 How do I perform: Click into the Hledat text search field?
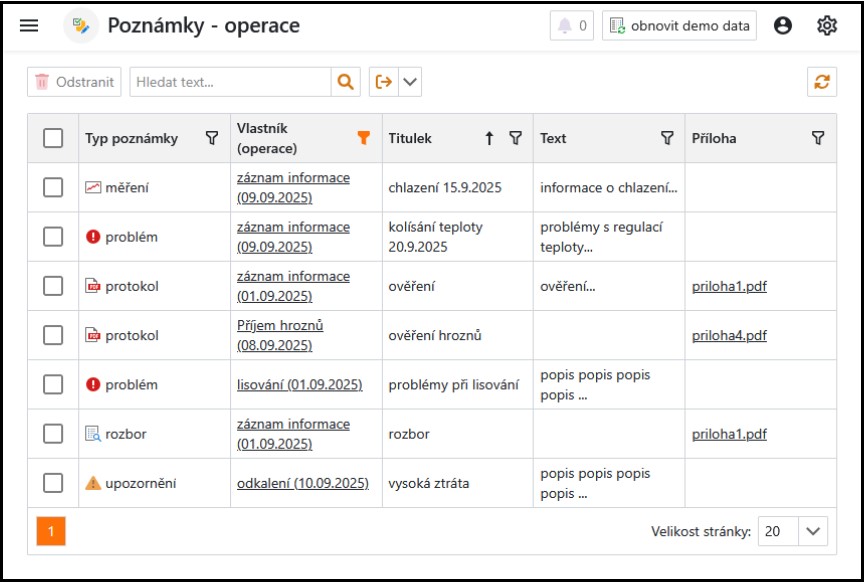pos(230,82)
